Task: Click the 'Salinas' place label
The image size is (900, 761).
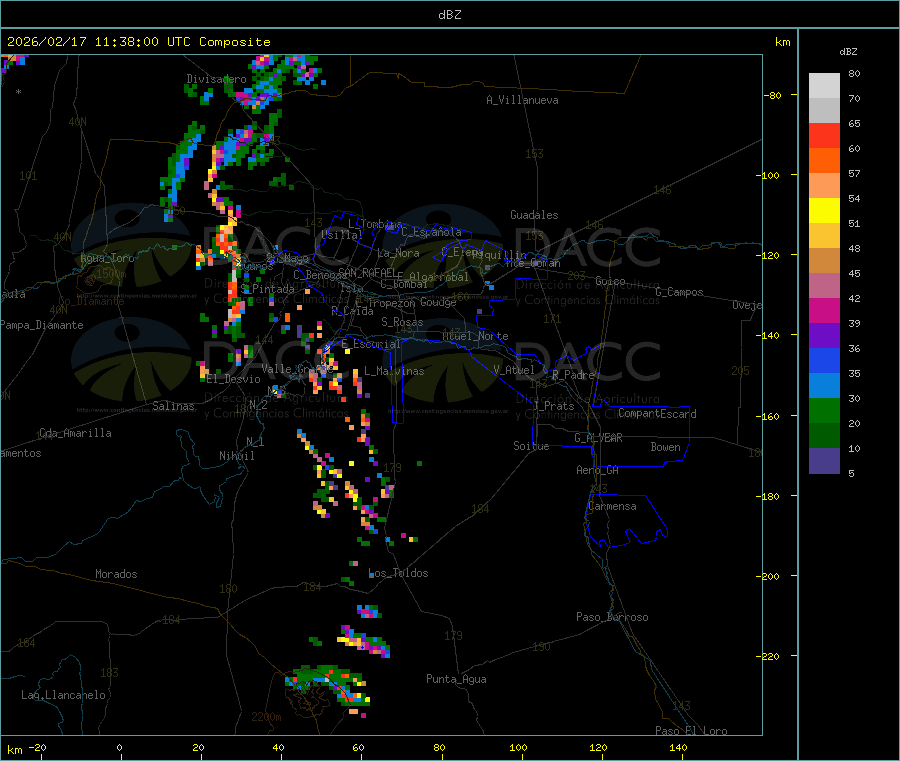Action: click(x=173, y=406)
